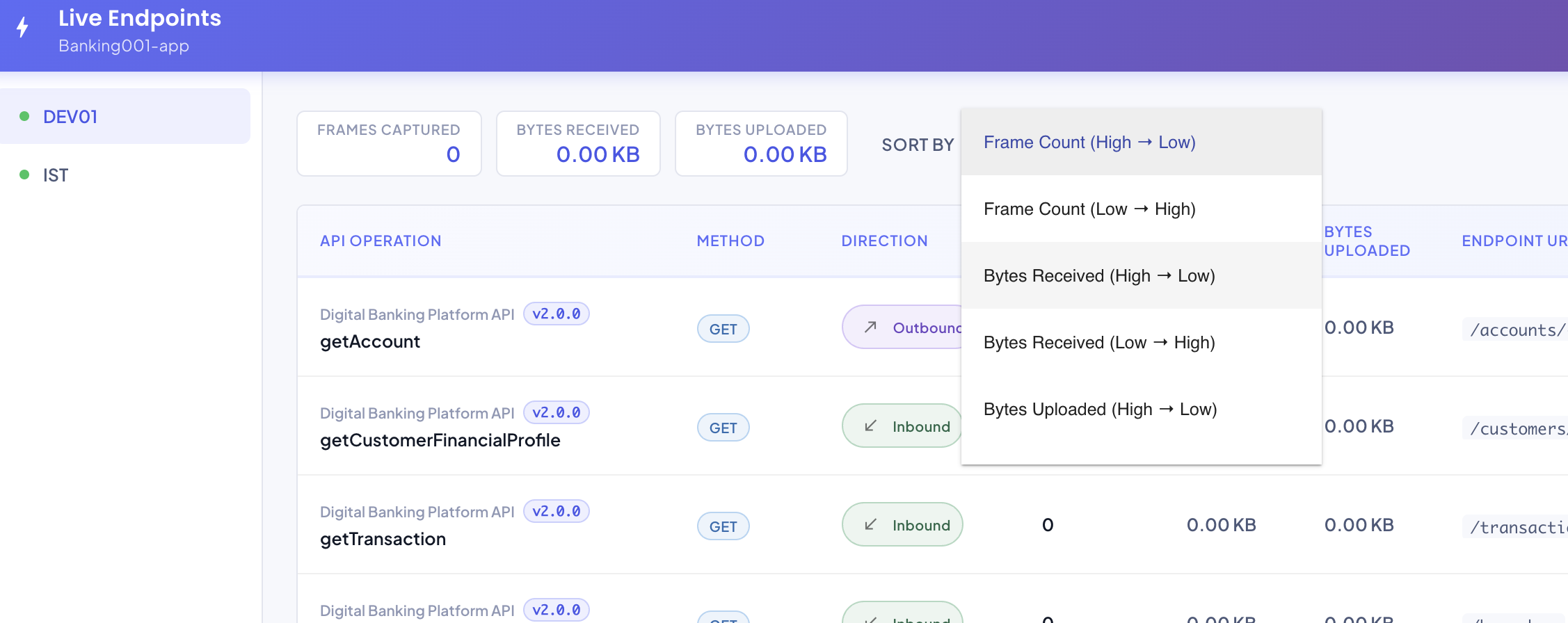Click the GET badge in getAccount row
Viewport: 1568px width, 623px height.
click(723, 329)
